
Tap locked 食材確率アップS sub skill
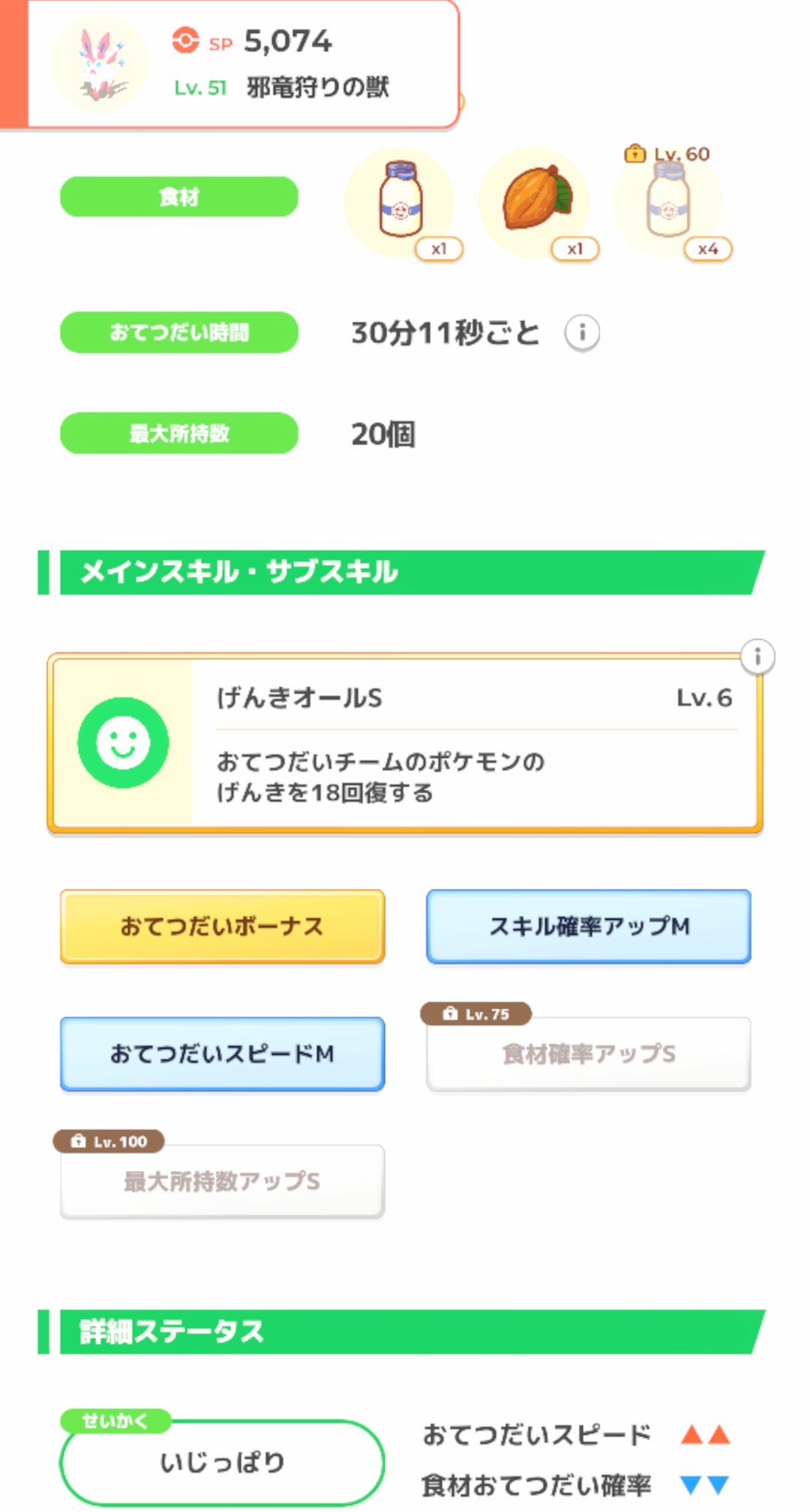589,1054
